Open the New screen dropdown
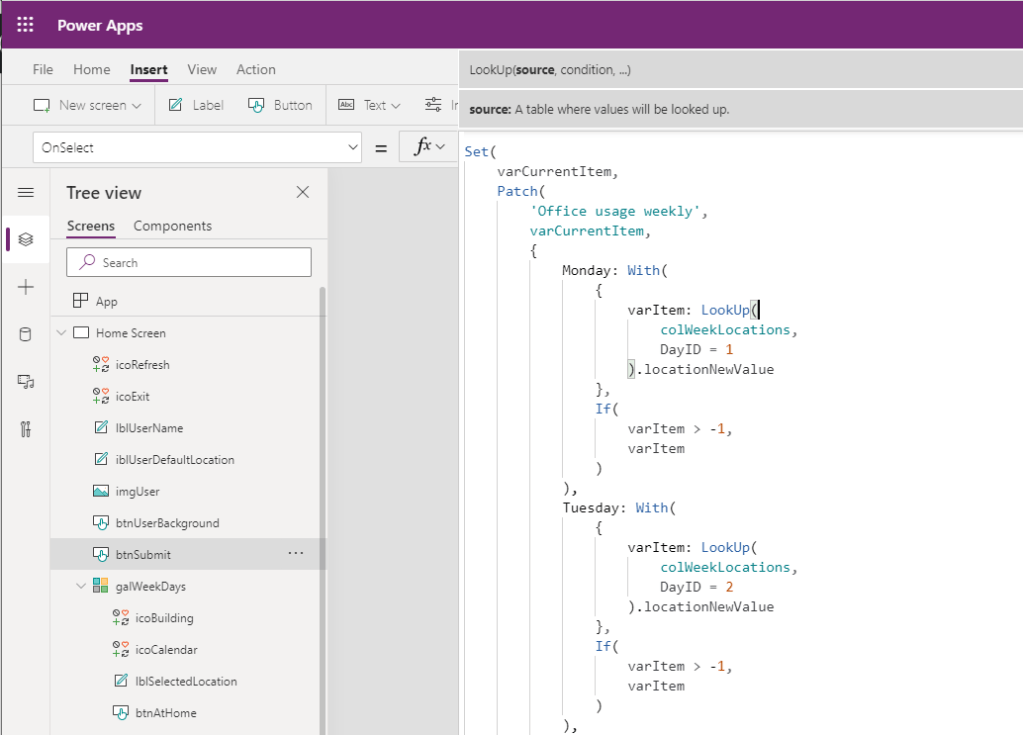The width and height of the screenshot is (1023, 735). (x=88, y=105)
